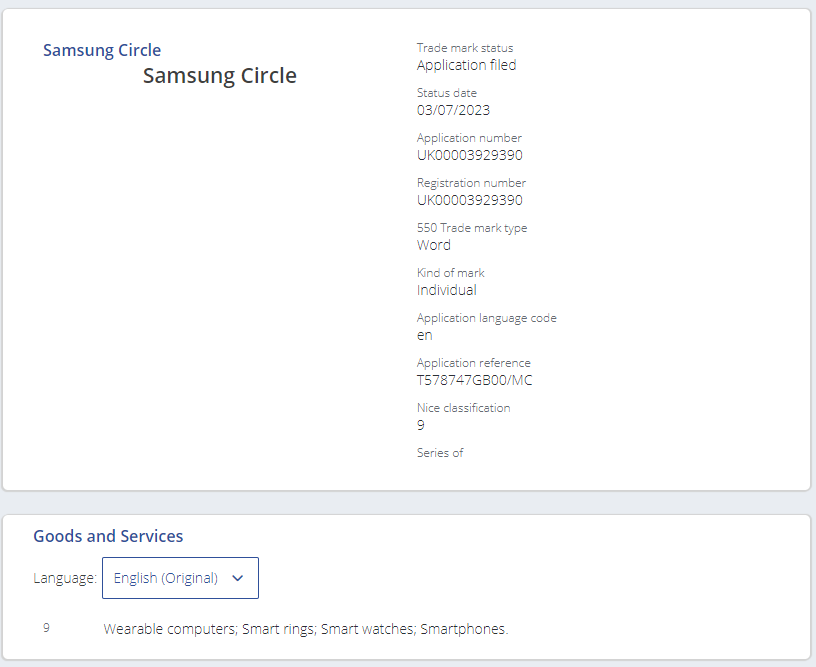Click the Application filed status value
Viewport: 816px width, 667px height.
coord(466,65)
